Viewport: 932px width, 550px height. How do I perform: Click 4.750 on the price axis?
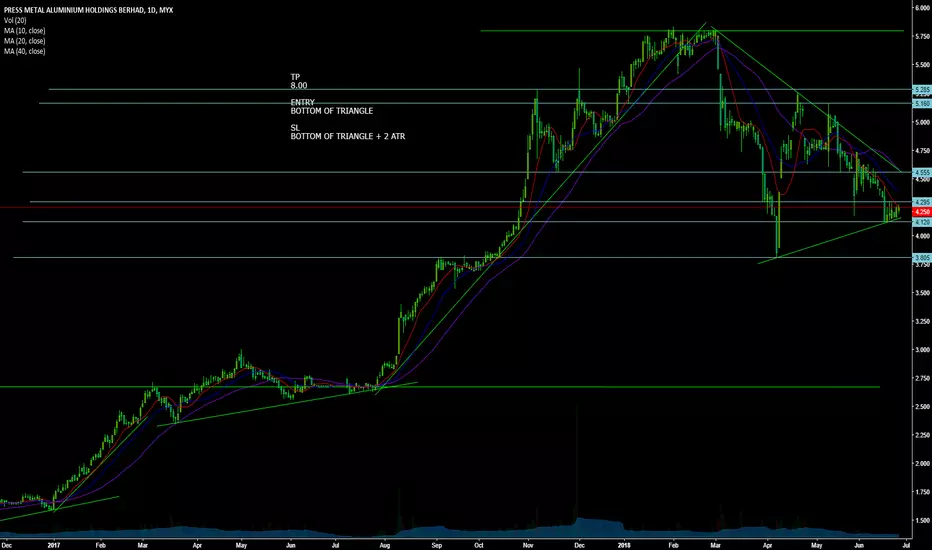[922, 151]
